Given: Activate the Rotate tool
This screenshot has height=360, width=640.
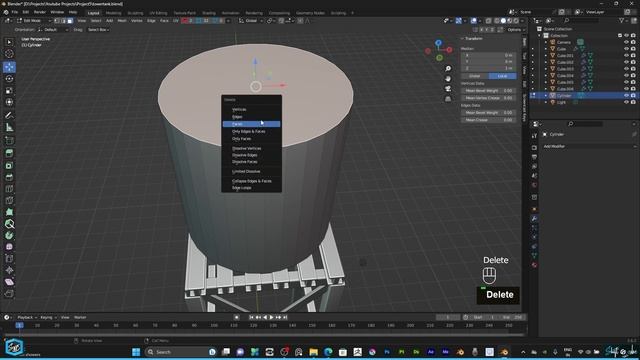Looking at the screenshot, I should (x=9, y=79).
